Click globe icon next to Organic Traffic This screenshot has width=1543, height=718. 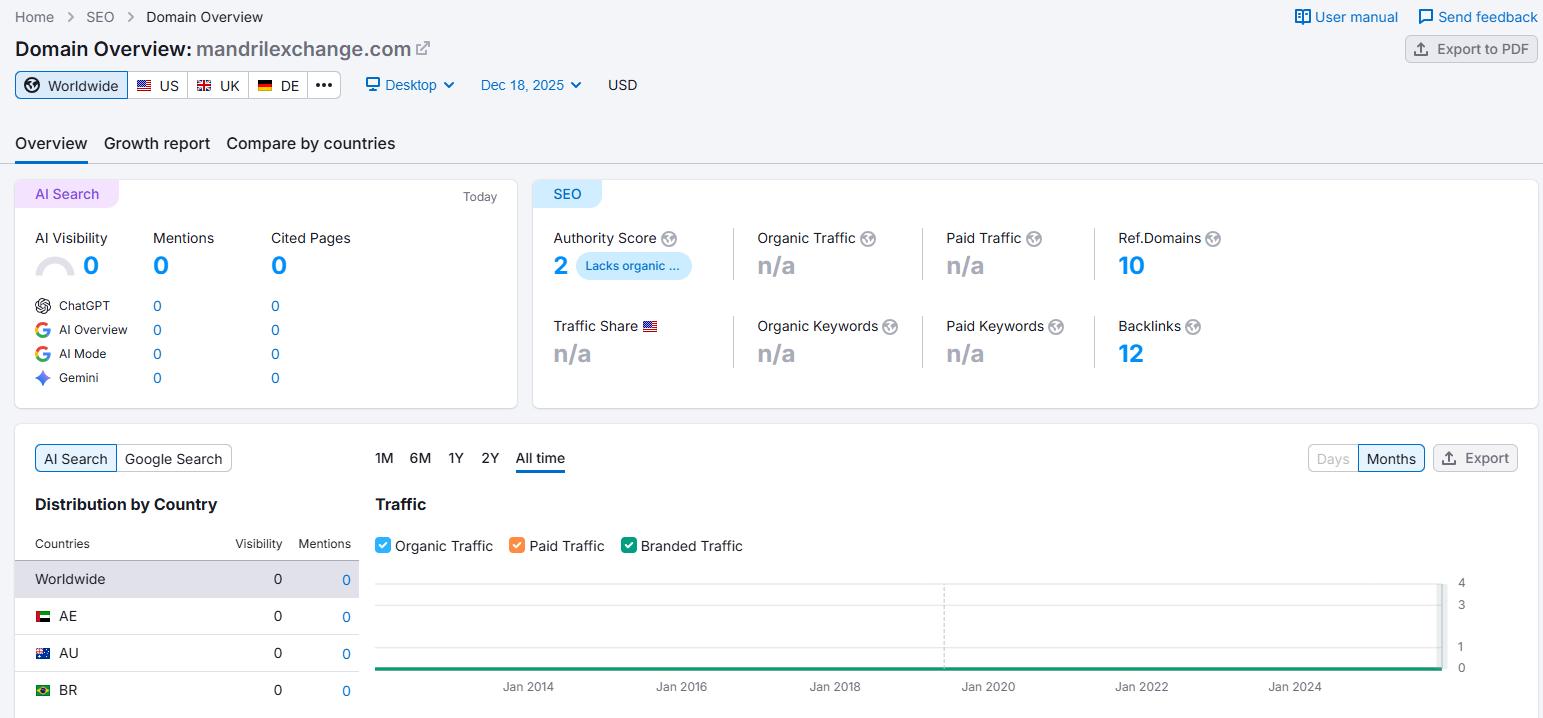tap(868, 239)
